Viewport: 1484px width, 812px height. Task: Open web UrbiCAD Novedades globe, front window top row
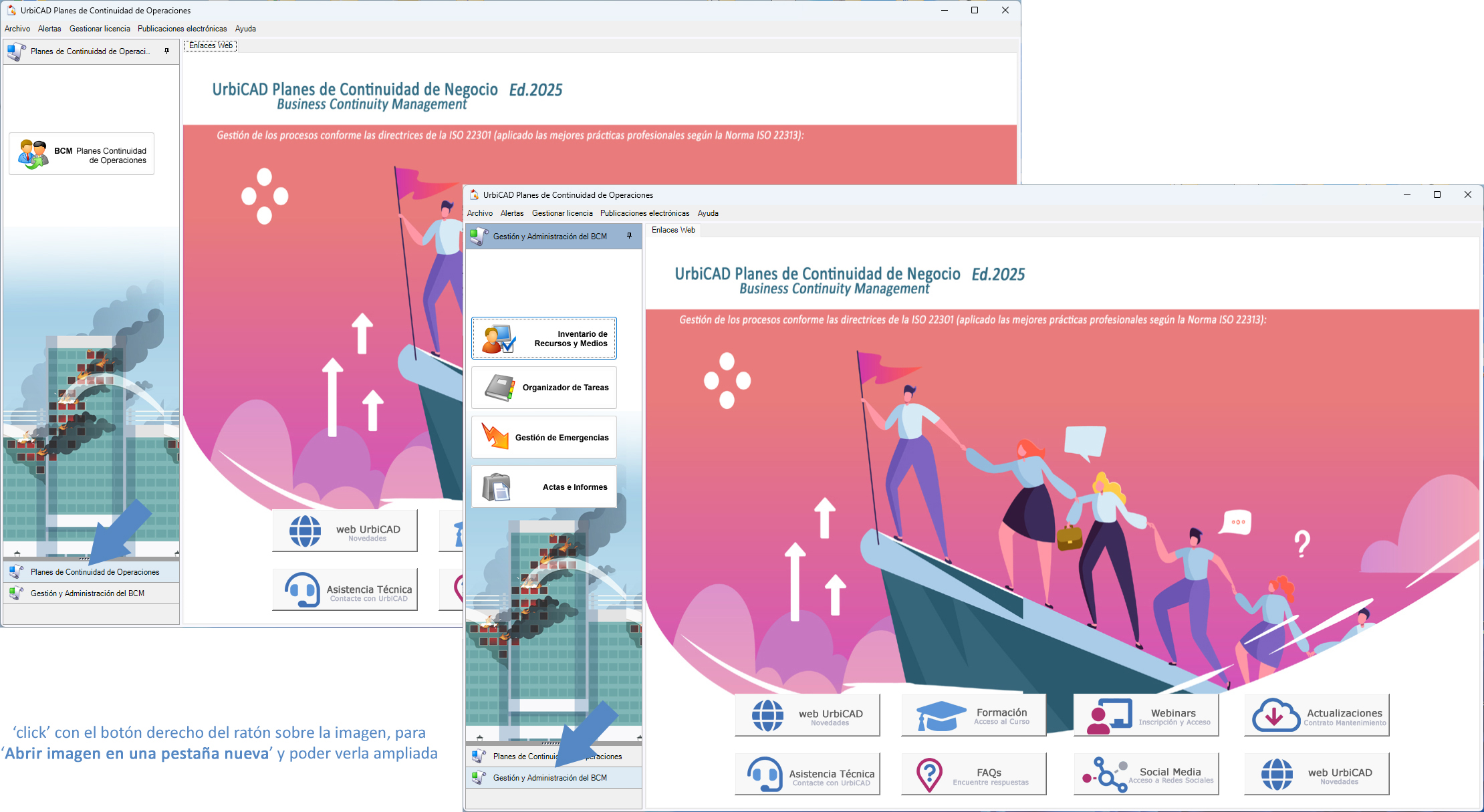pyautogui.click(x=808, y=715)
